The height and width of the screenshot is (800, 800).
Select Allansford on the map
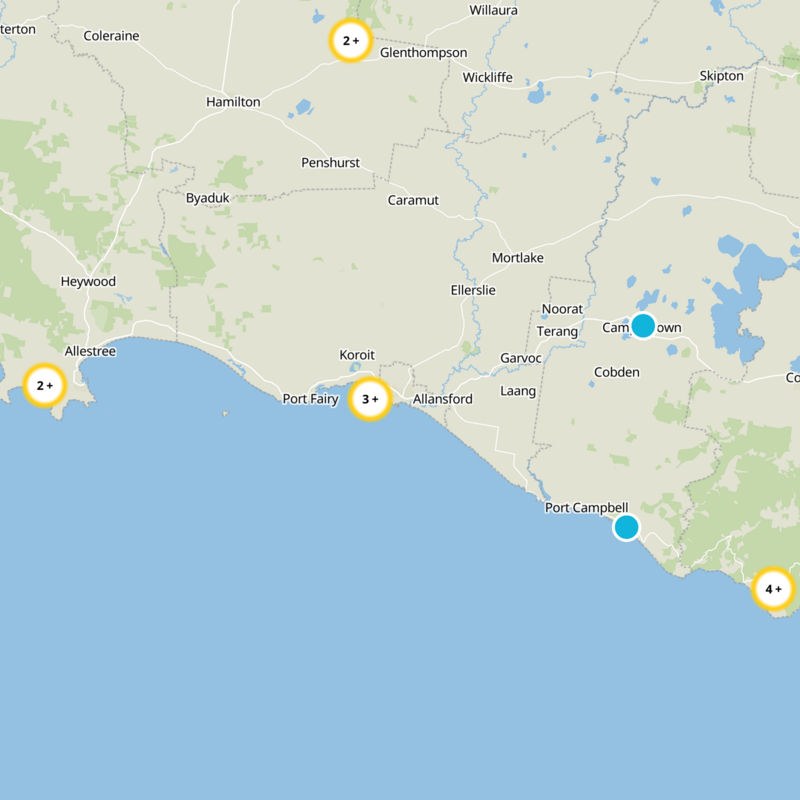click(443, 399)
